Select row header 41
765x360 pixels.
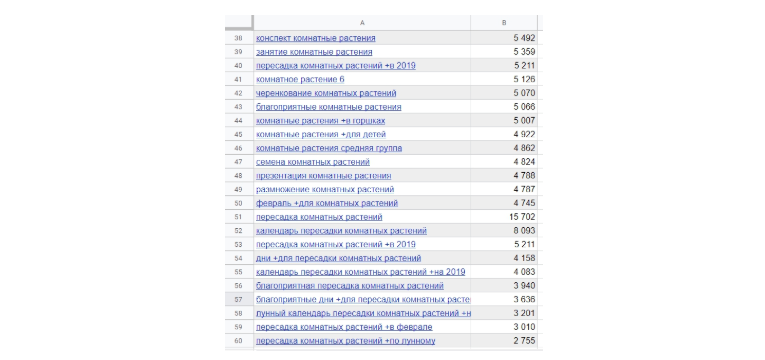(239, 79)
